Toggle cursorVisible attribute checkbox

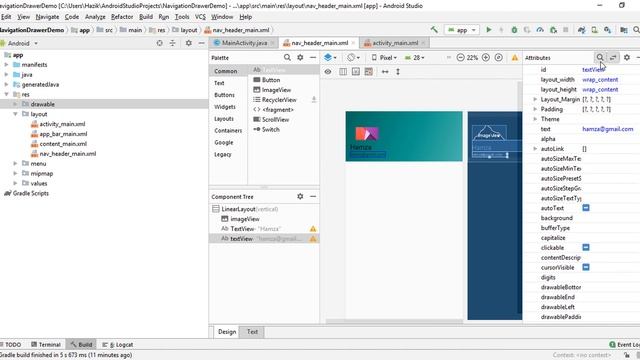pos(586,267)
